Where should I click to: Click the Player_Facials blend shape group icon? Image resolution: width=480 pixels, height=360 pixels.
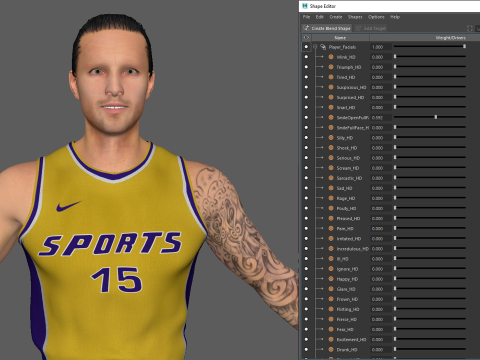(323, 47)
